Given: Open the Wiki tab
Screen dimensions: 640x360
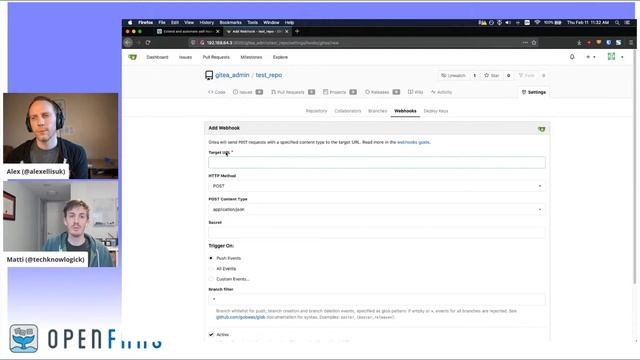Looking at the screenshot, I should tap(415, 92).
